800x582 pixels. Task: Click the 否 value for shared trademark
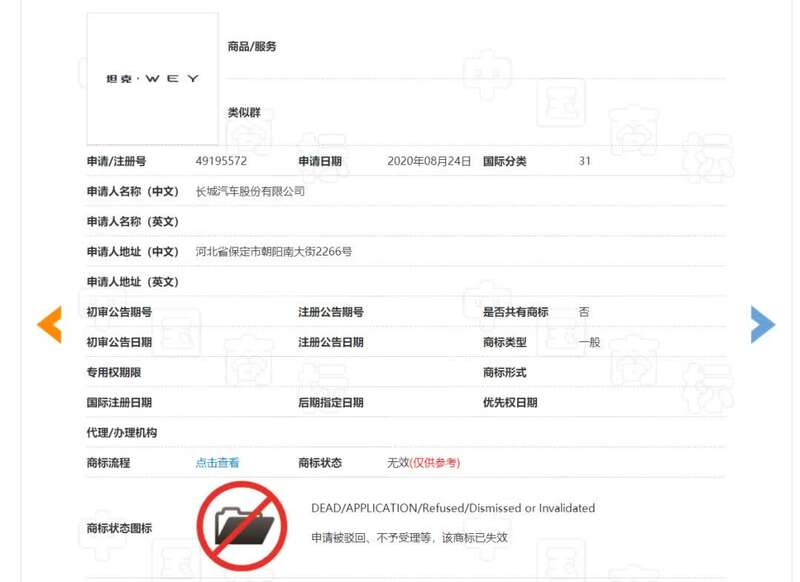[x=584, y=312]
